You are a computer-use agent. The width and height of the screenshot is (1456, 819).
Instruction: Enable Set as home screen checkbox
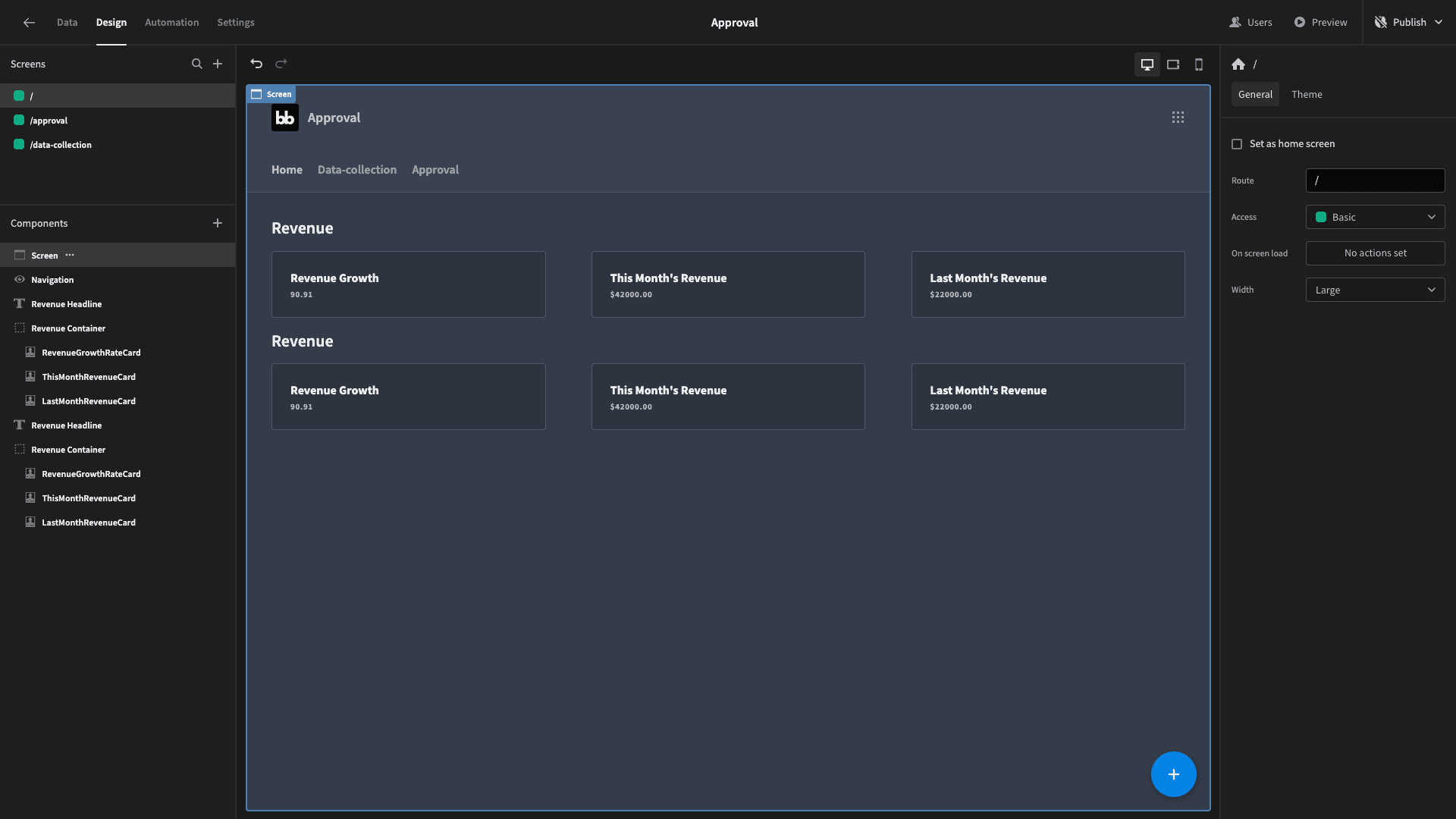tap(1237, 144)
